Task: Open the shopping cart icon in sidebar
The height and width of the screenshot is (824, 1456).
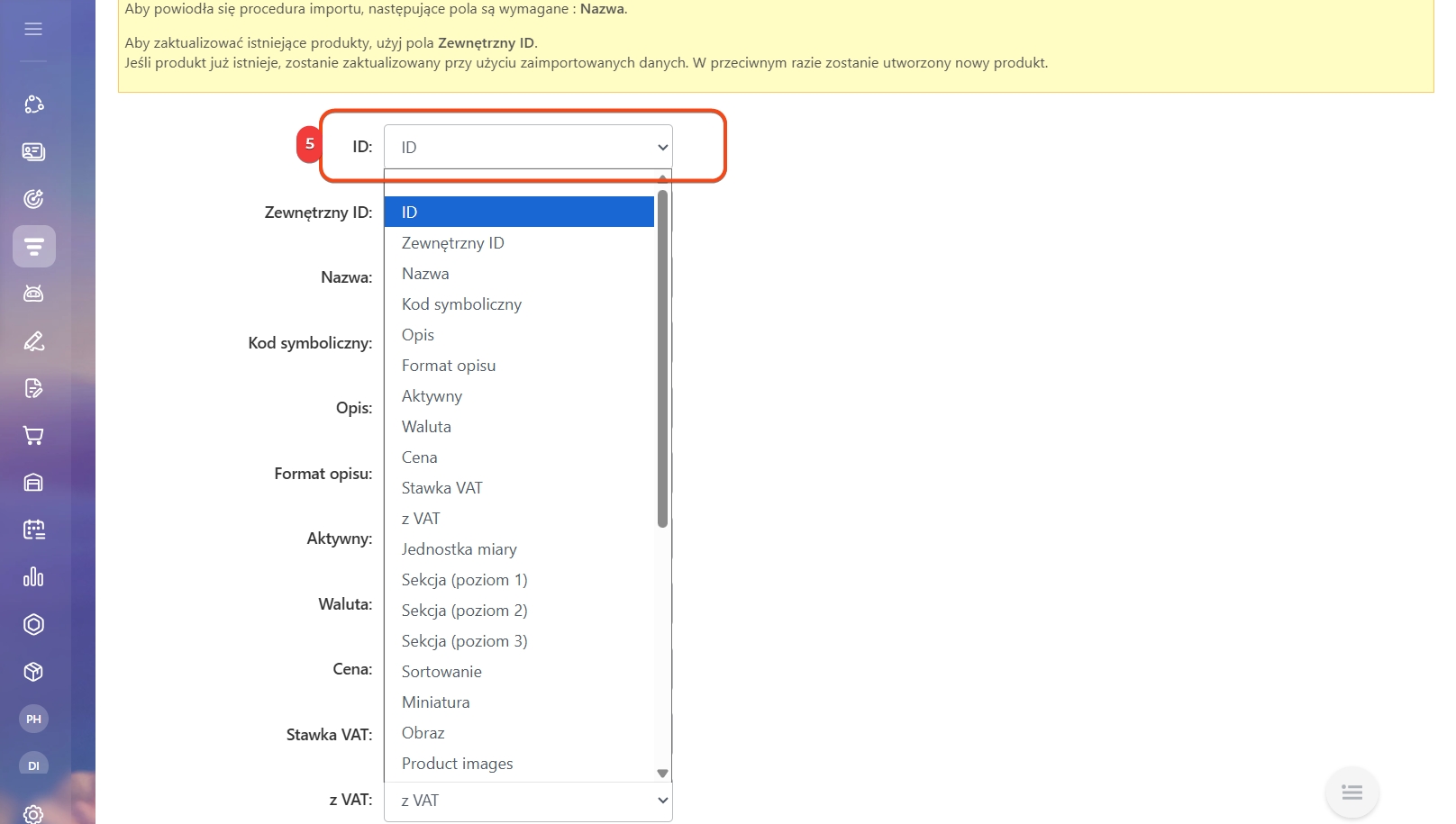Action: point(33,436)
